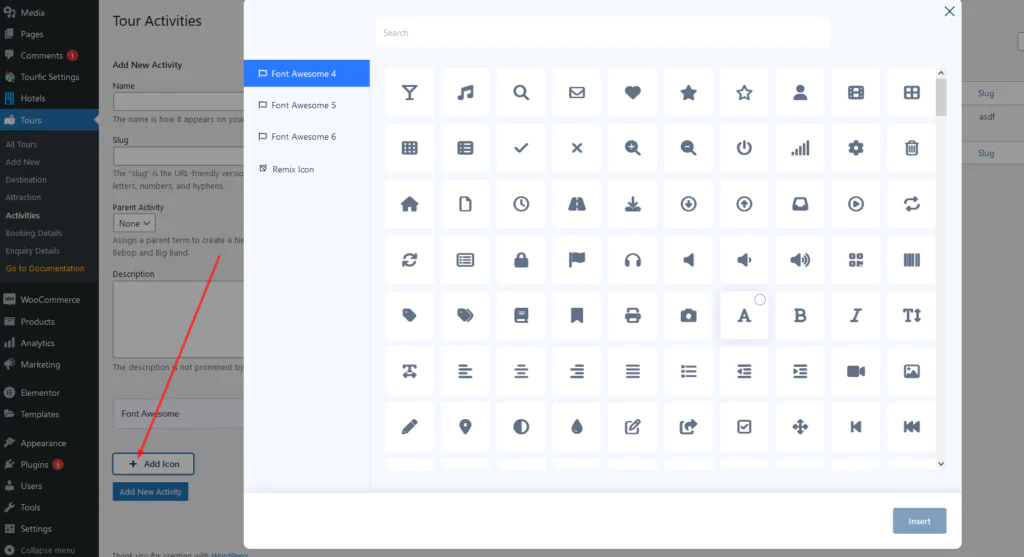Image resolution: width=1024 pixels, height=557 pixels.
Task: Select the music note icon
Action: point(465,93)
